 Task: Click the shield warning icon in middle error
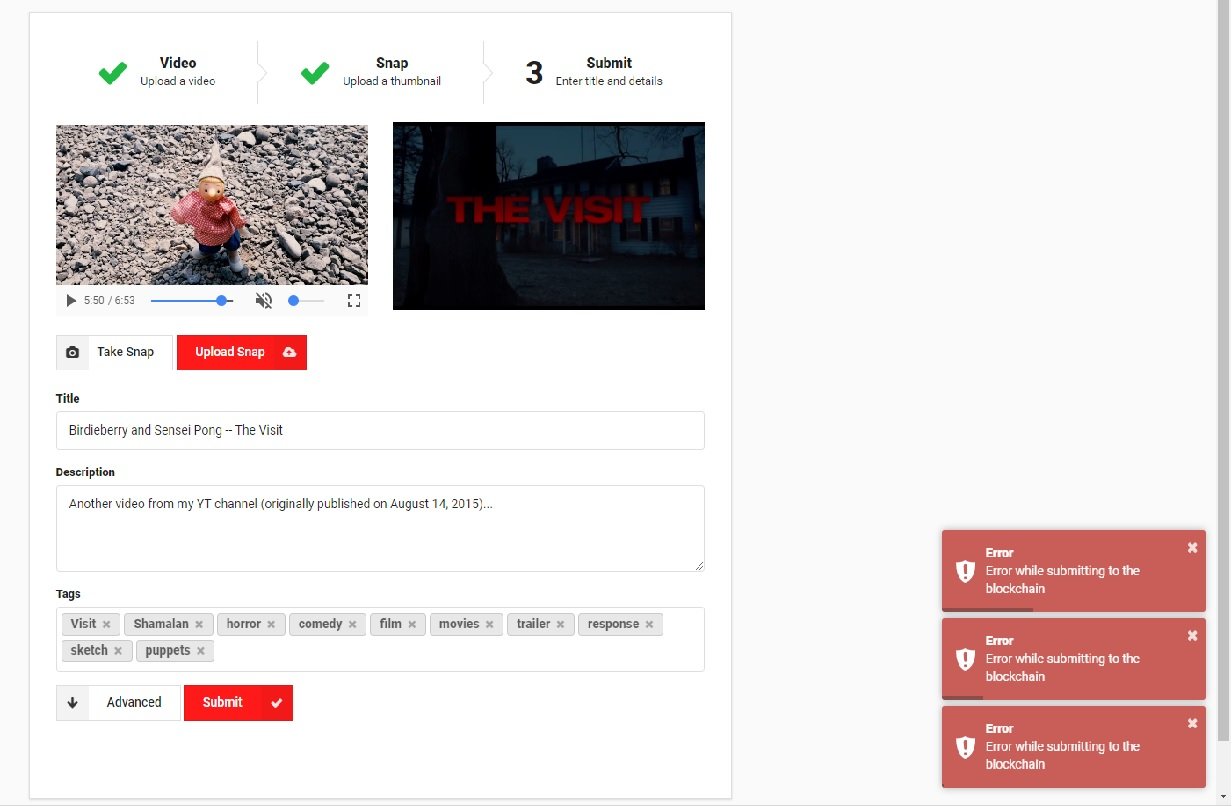(x=965, y=659)
